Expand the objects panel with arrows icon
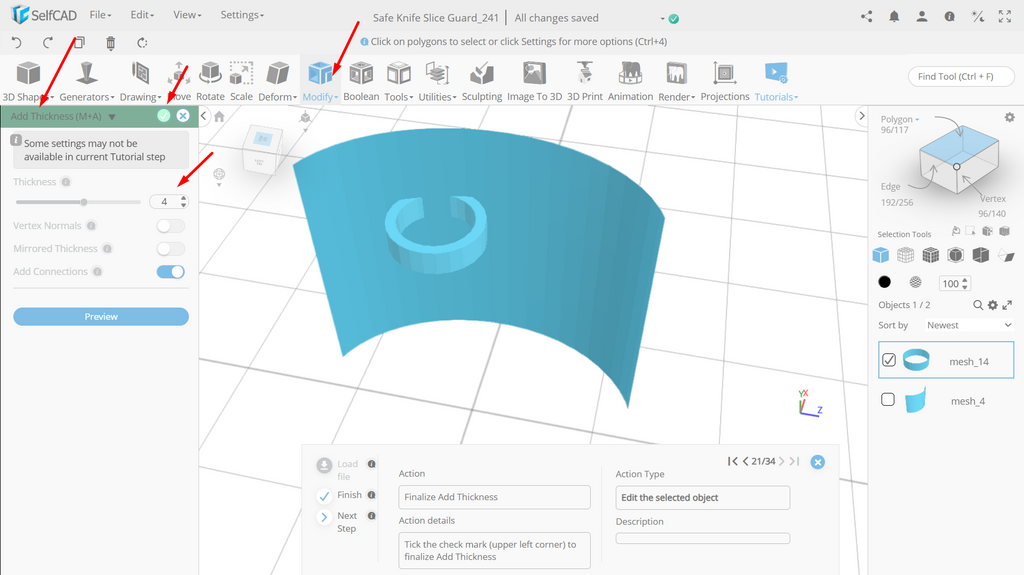Viewport: 1024px width, 575px height. pyautogui.click(x=1008, y=305)
